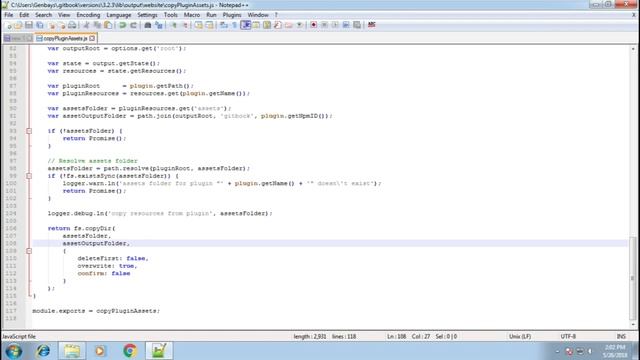Show the Document Map panel icon
The image size is (640, 360).
pos(267,25)
